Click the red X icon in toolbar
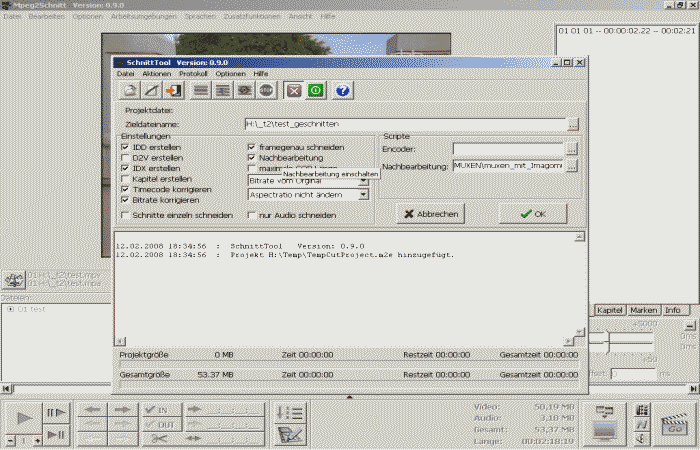Image resolution: width=700 pixels, height=450 pixels. pyautogui.click(x=294, y=90)
